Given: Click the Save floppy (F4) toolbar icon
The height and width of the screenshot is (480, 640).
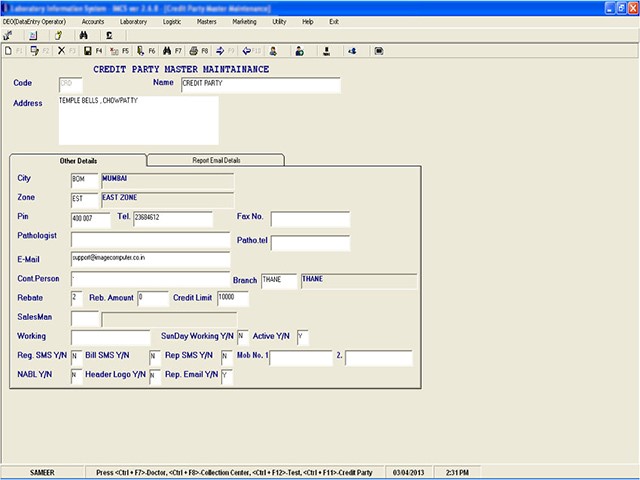Looking at the screenshot, I should pyautogui.click(x=87, y=51).
